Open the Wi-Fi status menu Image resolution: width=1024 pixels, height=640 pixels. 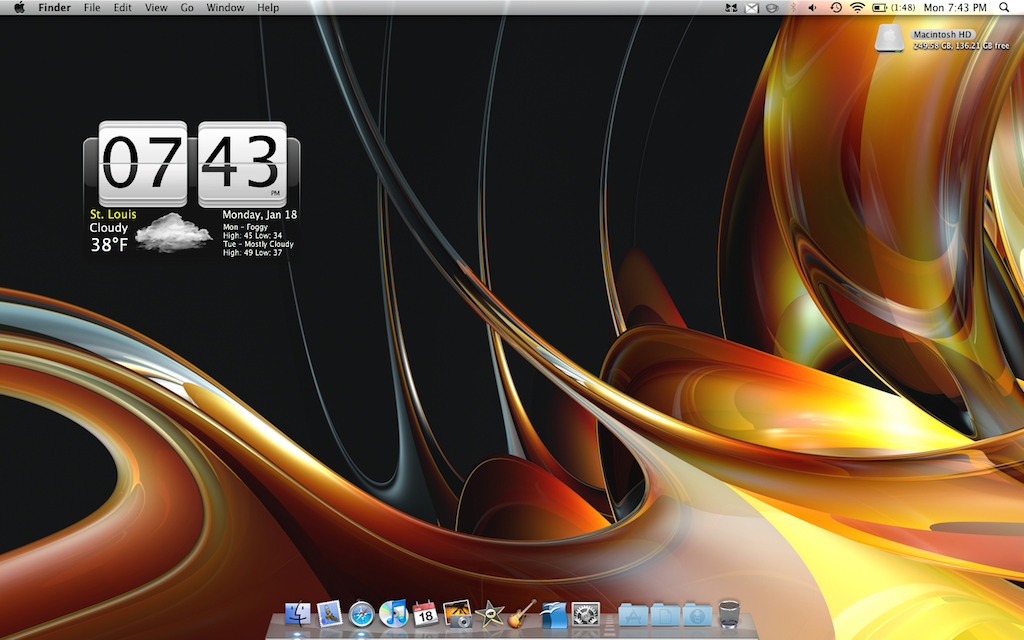click(x=857, y=8)
